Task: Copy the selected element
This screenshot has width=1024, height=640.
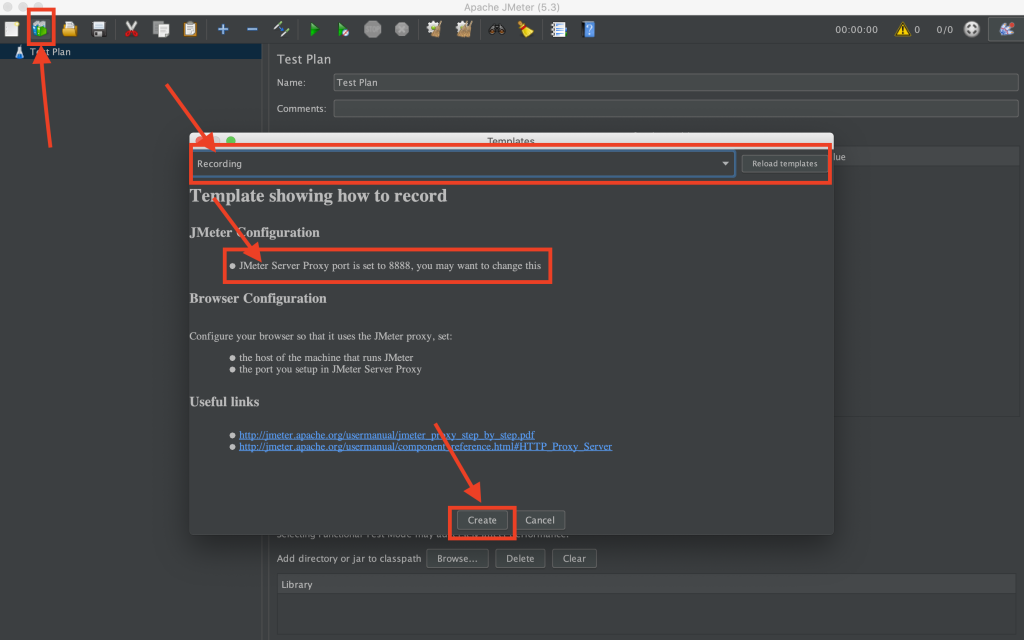Action: (x=161, y=29)
